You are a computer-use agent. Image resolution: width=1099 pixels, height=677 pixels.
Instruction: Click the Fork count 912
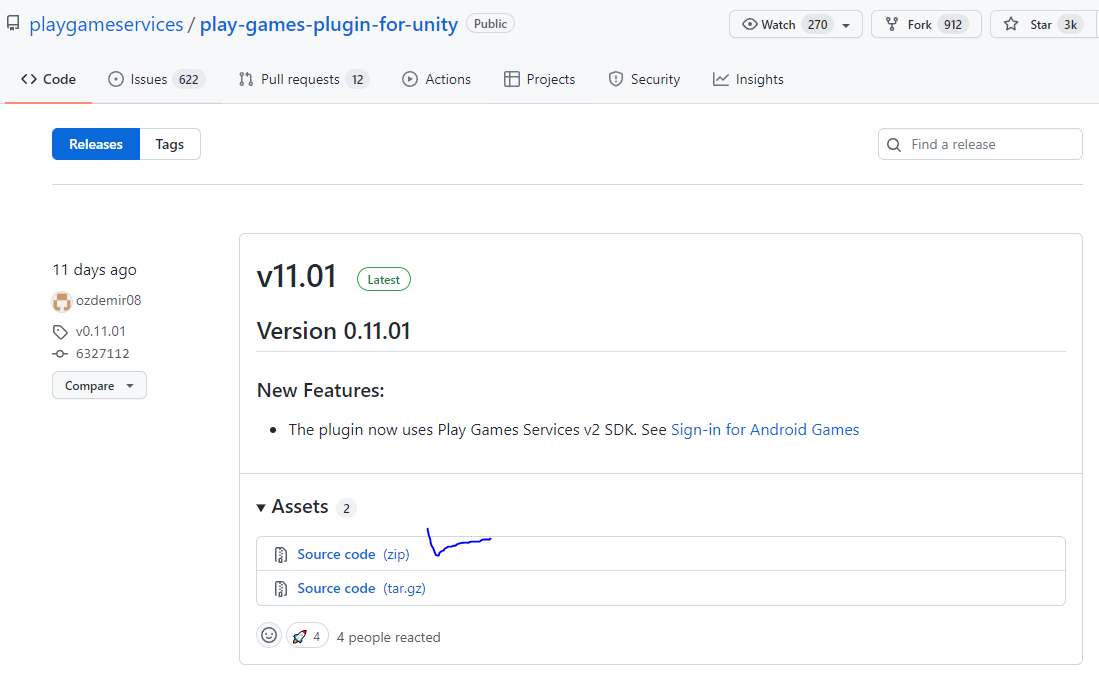click(x=953, y=25)
